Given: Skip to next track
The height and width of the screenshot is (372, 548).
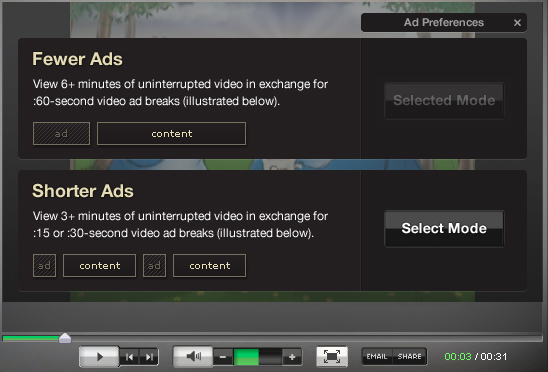Looking at the screenshot, I should [x=149, y=357].
